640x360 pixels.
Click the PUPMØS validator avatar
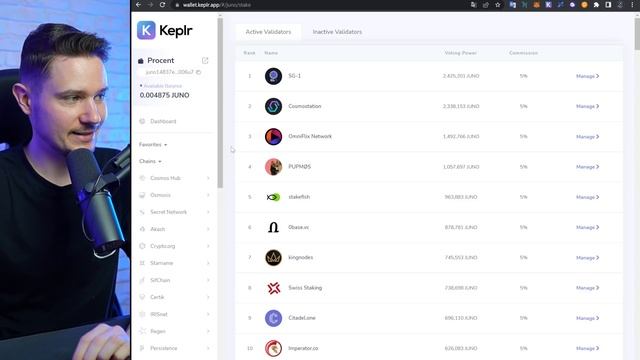pos(273,167)
